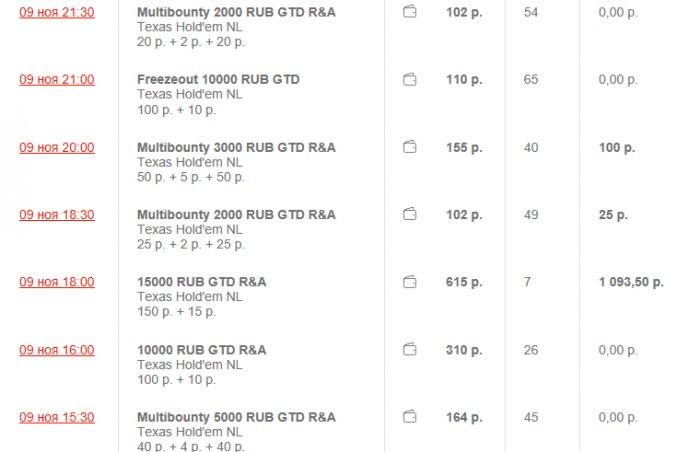Click wallet icon for 15000 RUB GTD R&A
Viewport: 700px width, 452px height.
[x=409, y=282]
